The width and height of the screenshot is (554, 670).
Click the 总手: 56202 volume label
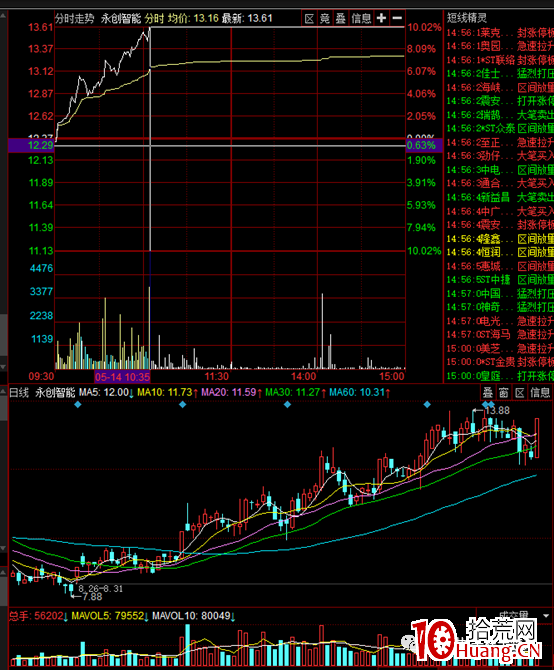[x=38, y=616]
